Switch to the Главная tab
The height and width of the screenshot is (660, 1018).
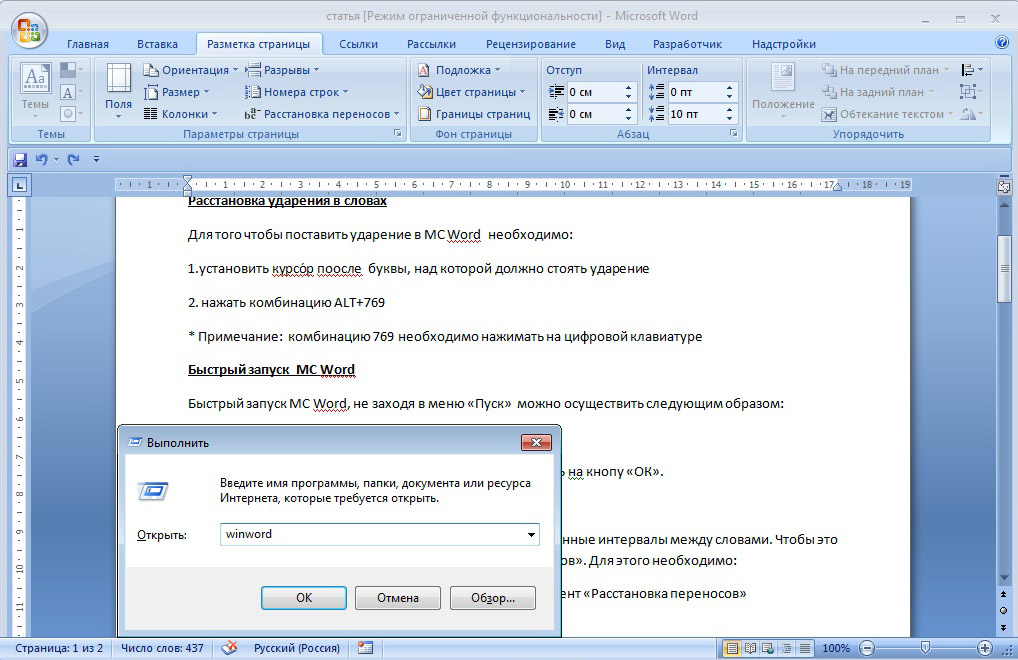pos(88,44)
